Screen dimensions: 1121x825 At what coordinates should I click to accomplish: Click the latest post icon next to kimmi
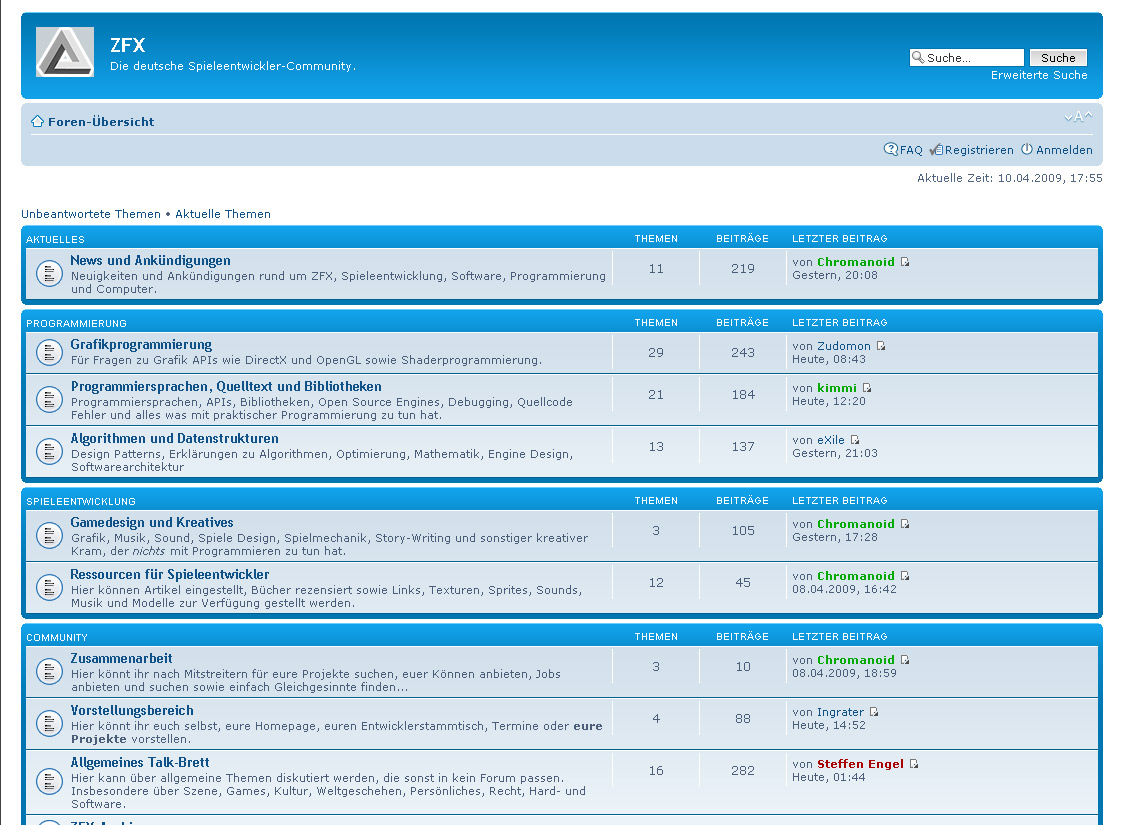coord(867,388)
